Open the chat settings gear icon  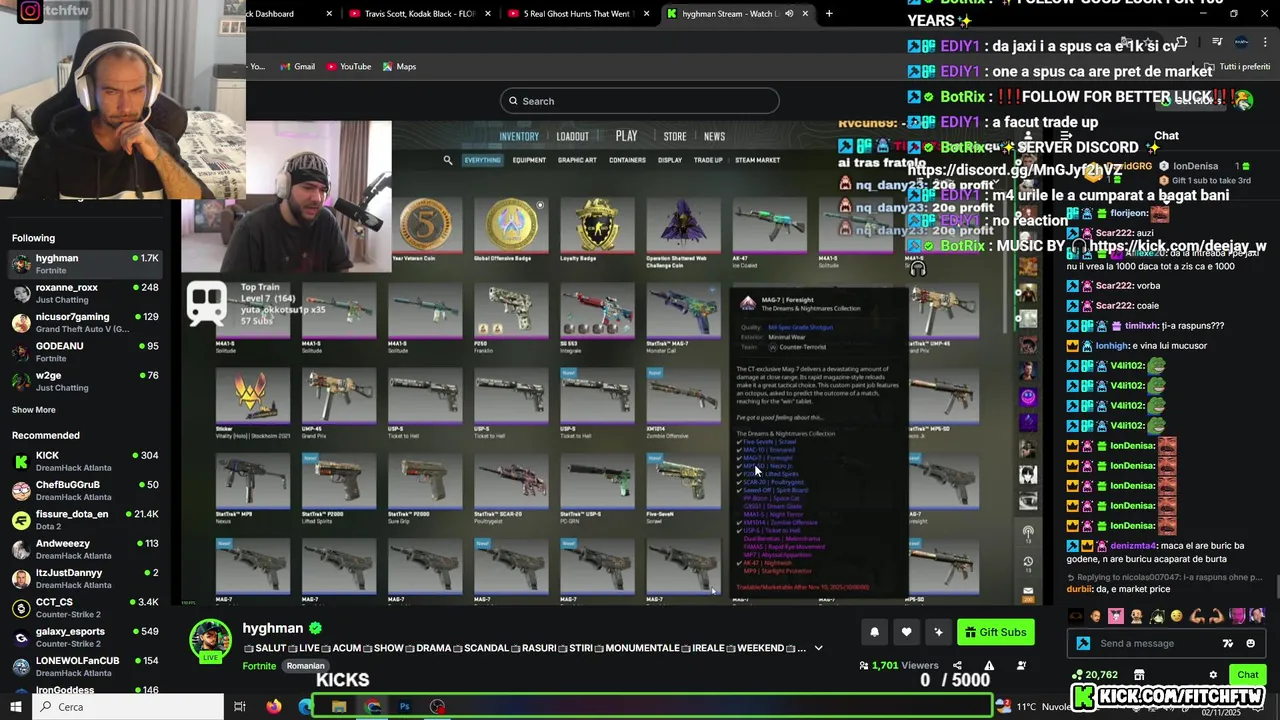click(1213, 675)
